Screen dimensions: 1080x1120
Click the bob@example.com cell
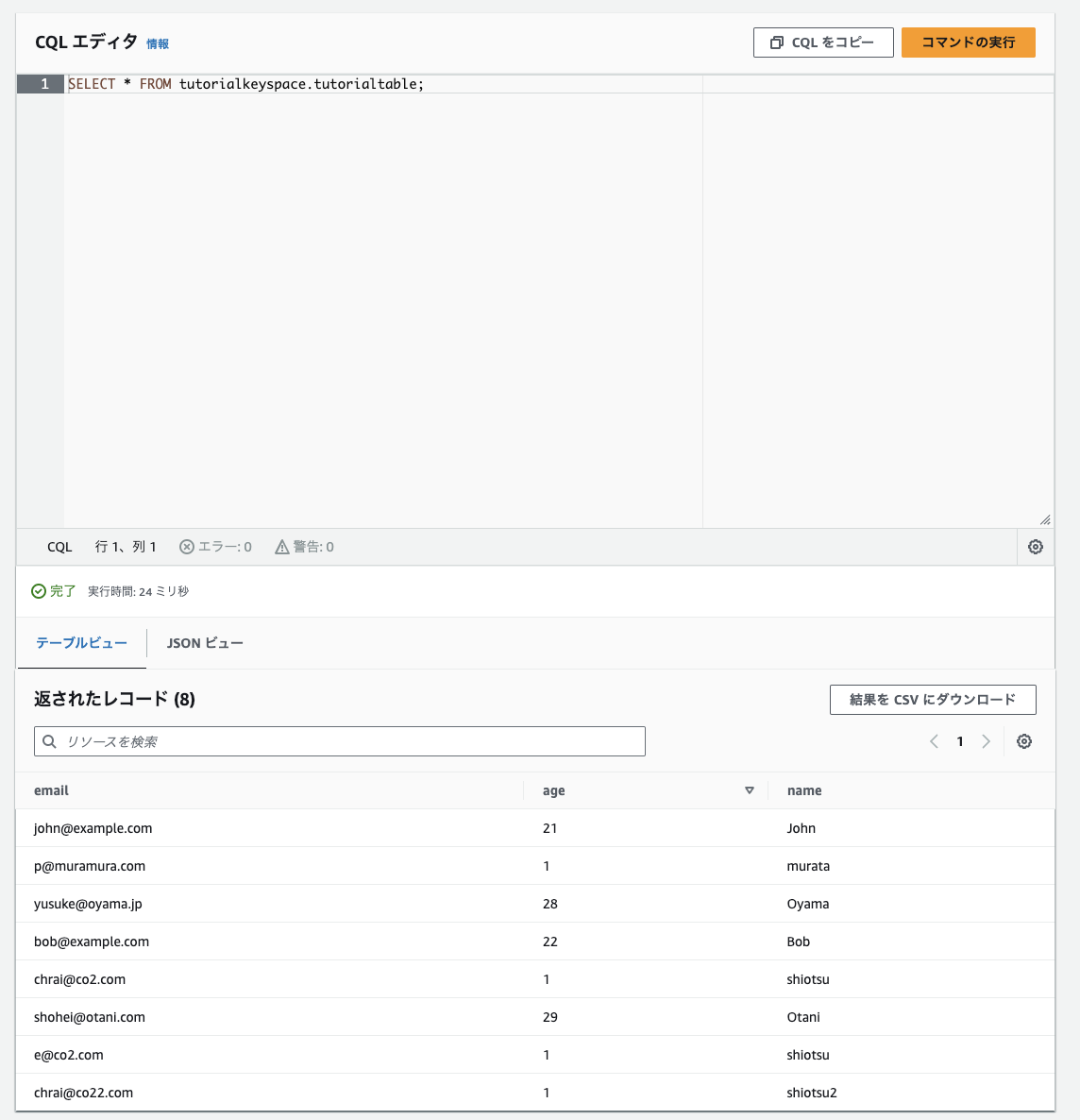(92, 942)
